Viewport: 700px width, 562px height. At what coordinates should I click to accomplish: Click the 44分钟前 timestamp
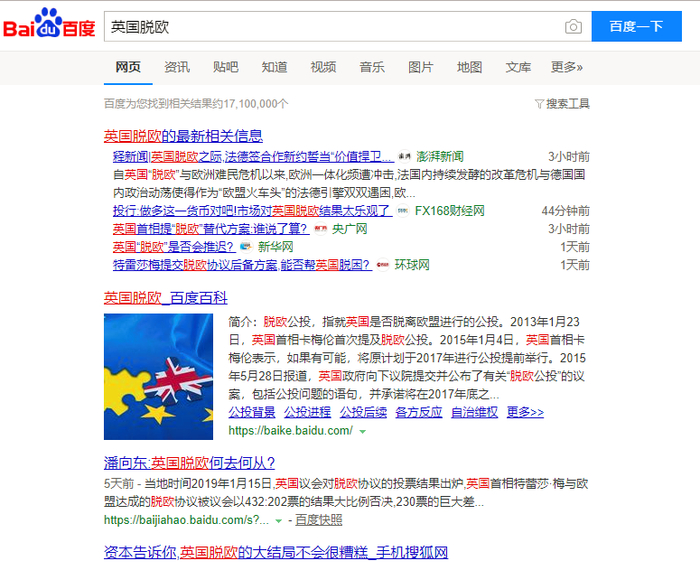(566, 211)
